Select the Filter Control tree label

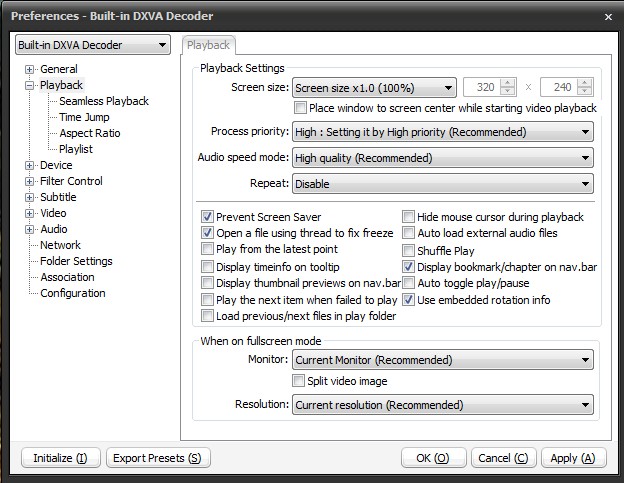coord(71,181)
